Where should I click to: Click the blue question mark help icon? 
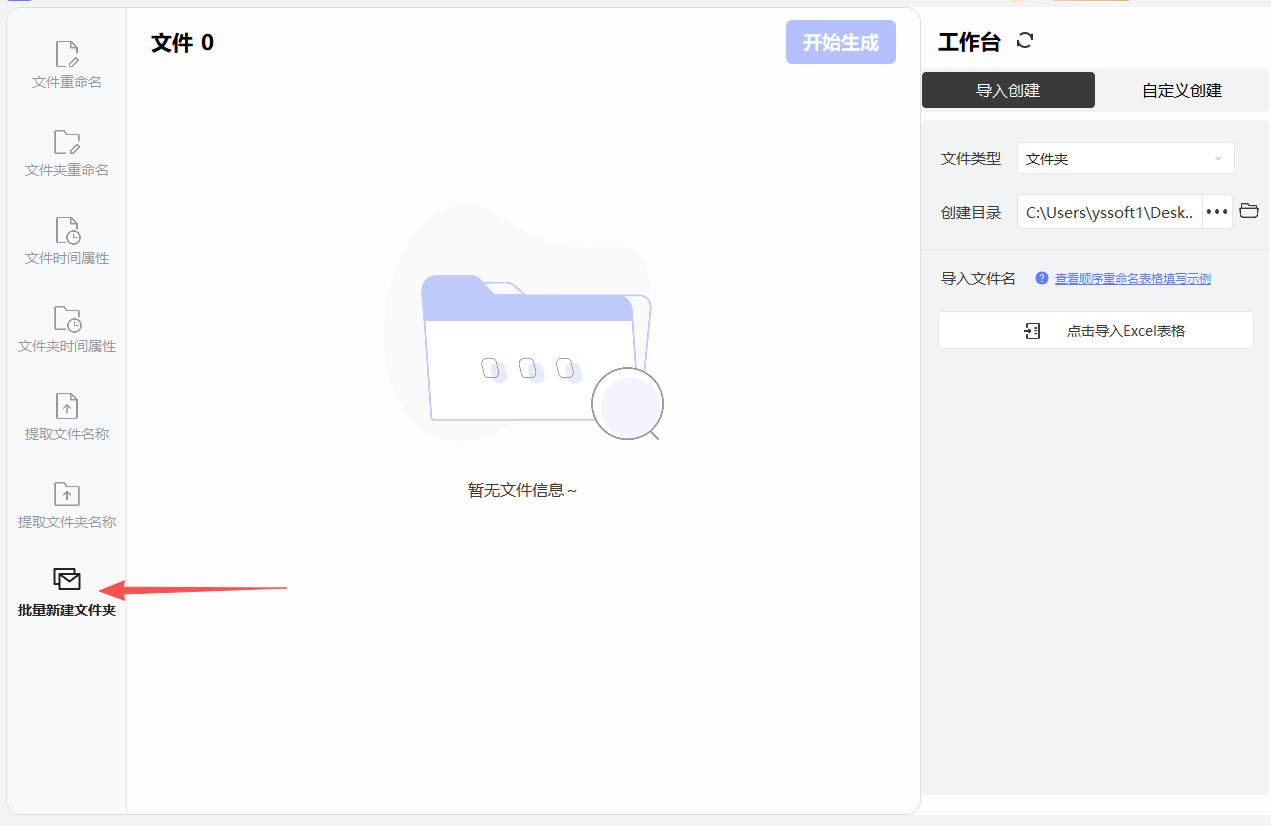click(x=1042, y=279)
